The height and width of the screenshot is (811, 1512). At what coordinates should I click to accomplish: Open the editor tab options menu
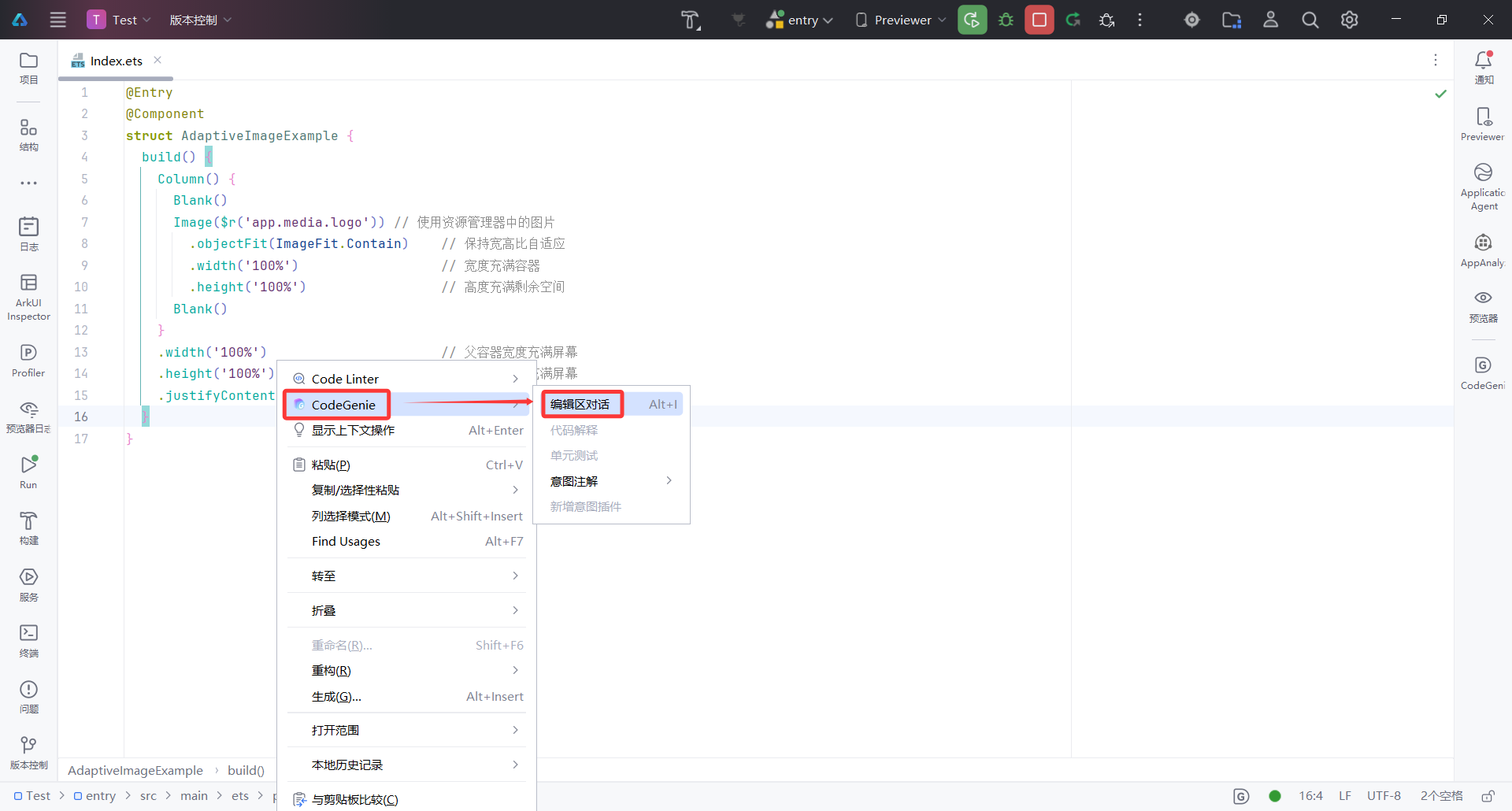(x=1436, y=60)
